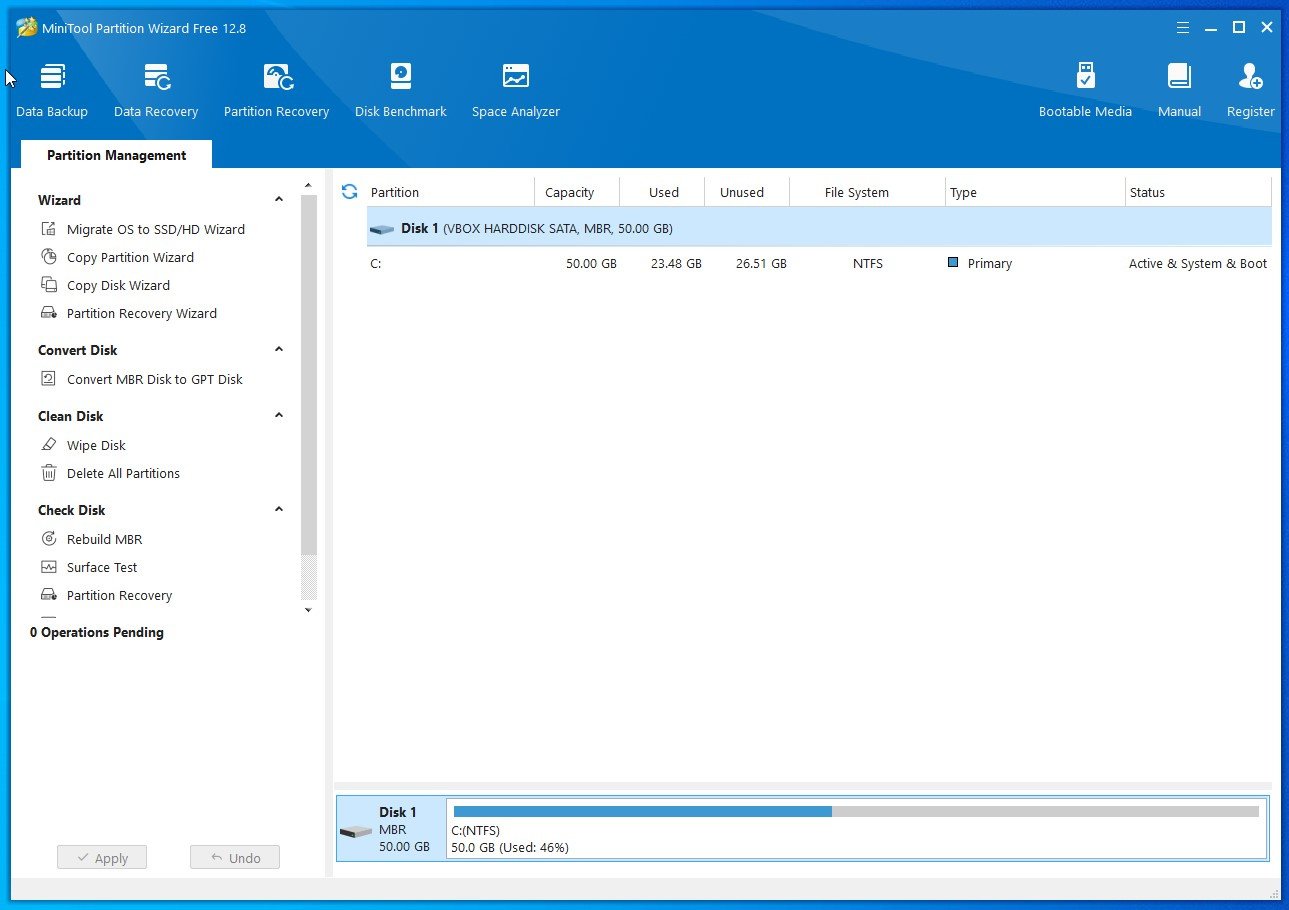Click the sidebar Partition Recovery icon under Check Disk
The height and width of the screenshot is (910, 1289).
click(48, 595)
